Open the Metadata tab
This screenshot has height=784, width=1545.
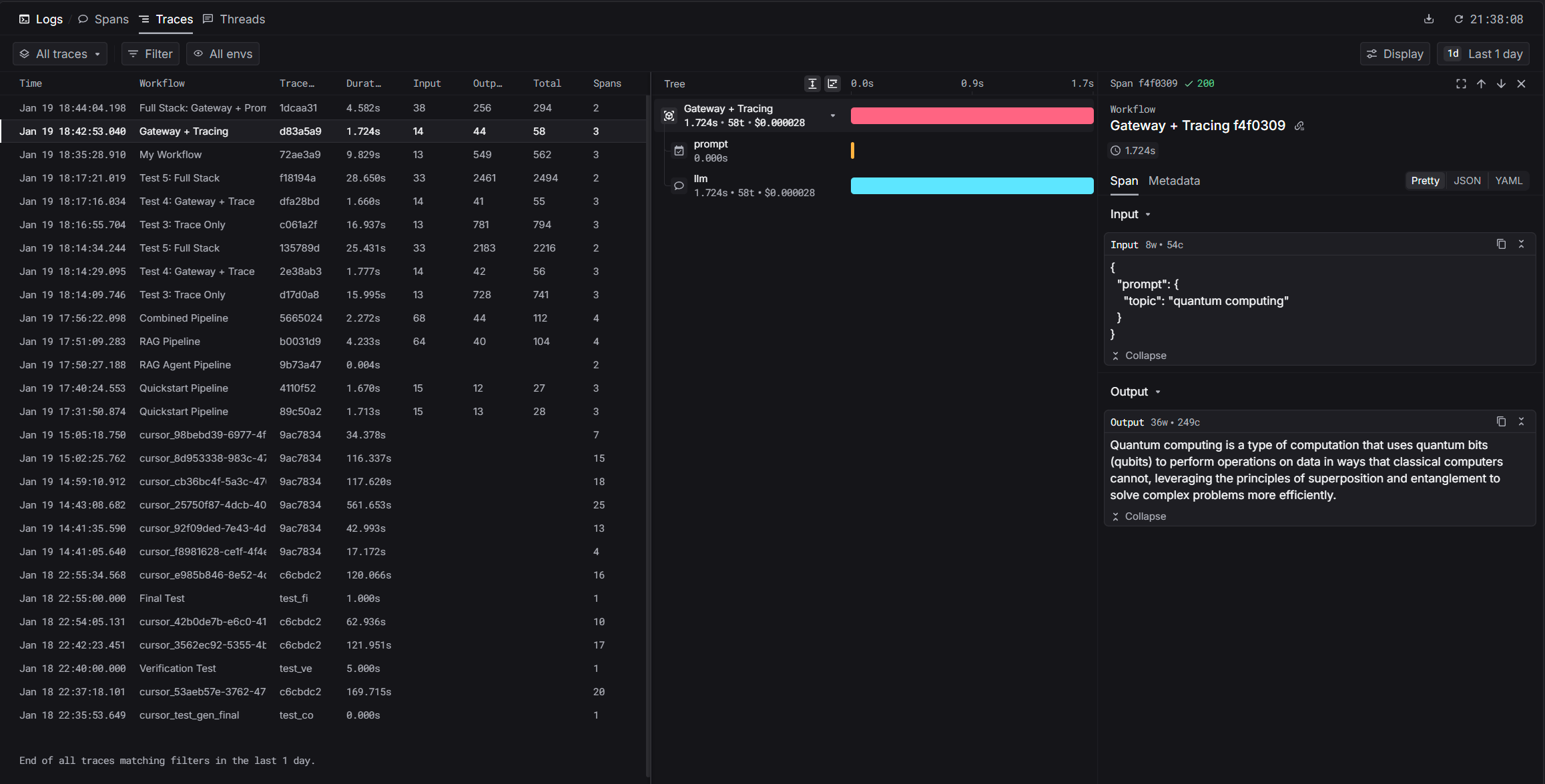(1174, 181)
